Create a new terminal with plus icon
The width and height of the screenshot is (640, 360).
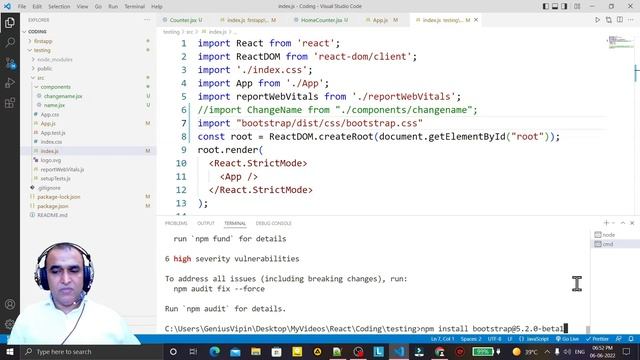[606, 223]
